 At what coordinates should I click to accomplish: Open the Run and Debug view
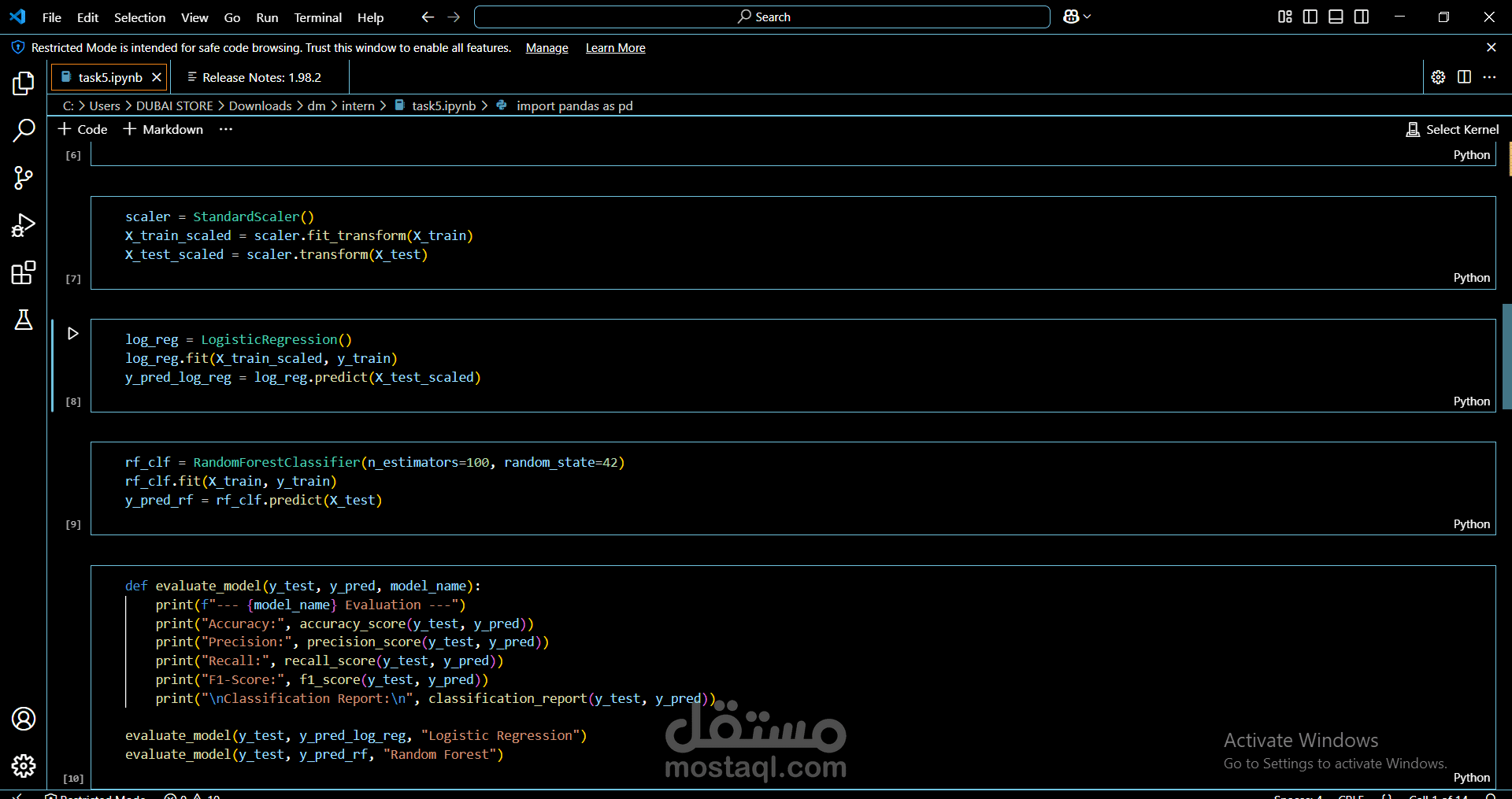point(24,225)
